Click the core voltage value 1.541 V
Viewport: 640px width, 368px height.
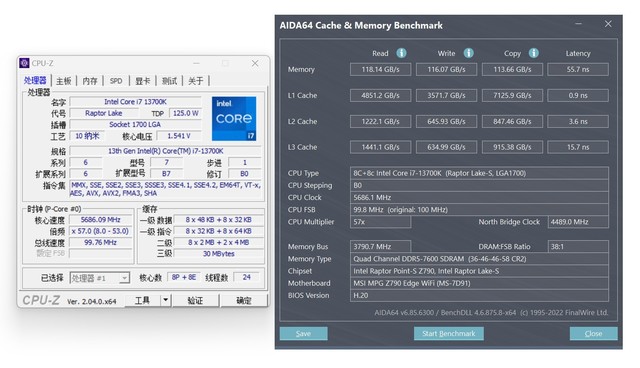(x=179, y=136)
